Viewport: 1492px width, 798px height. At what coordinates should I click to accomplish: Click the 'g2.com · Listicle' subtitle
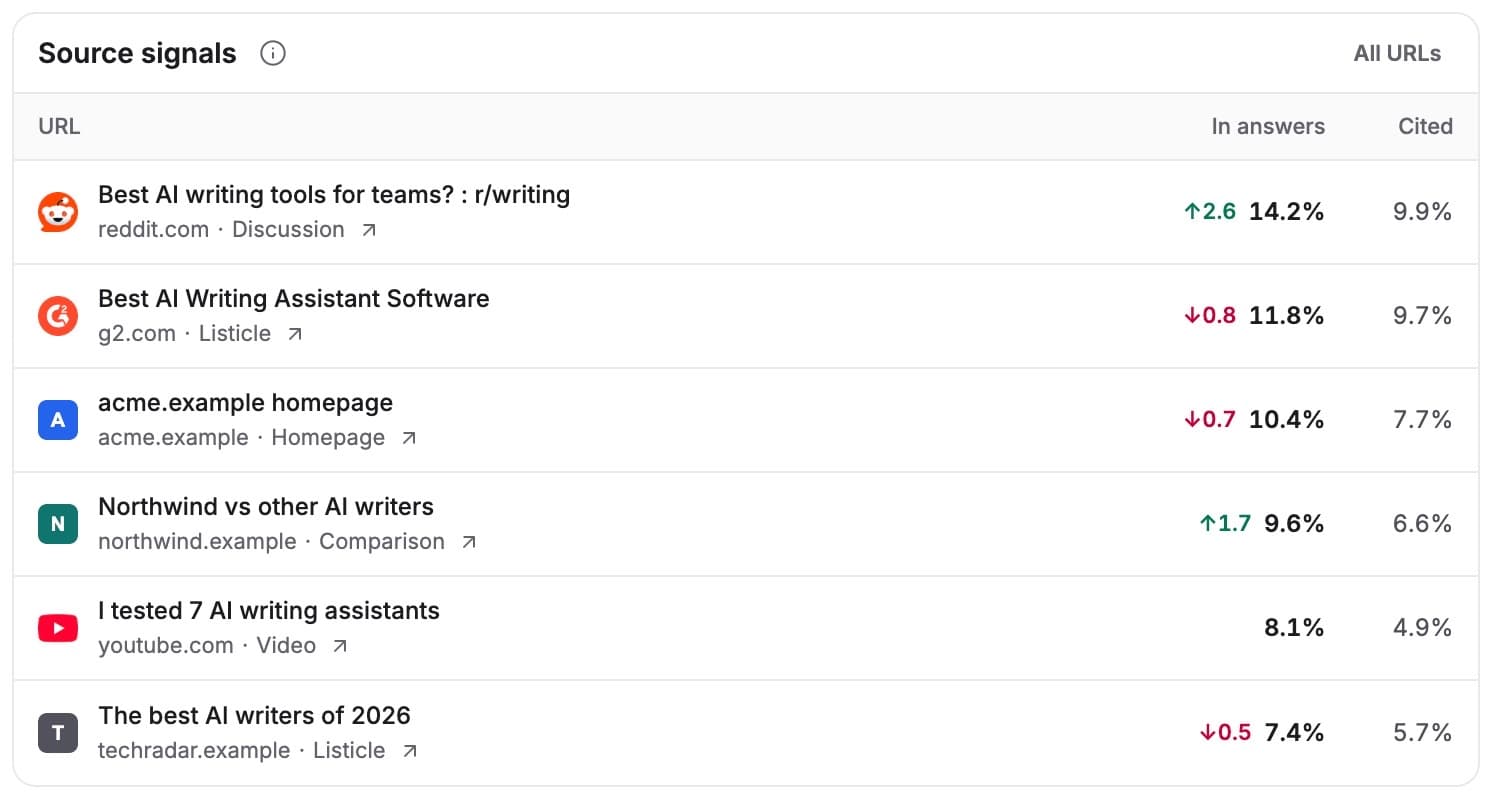coord(184,334)
